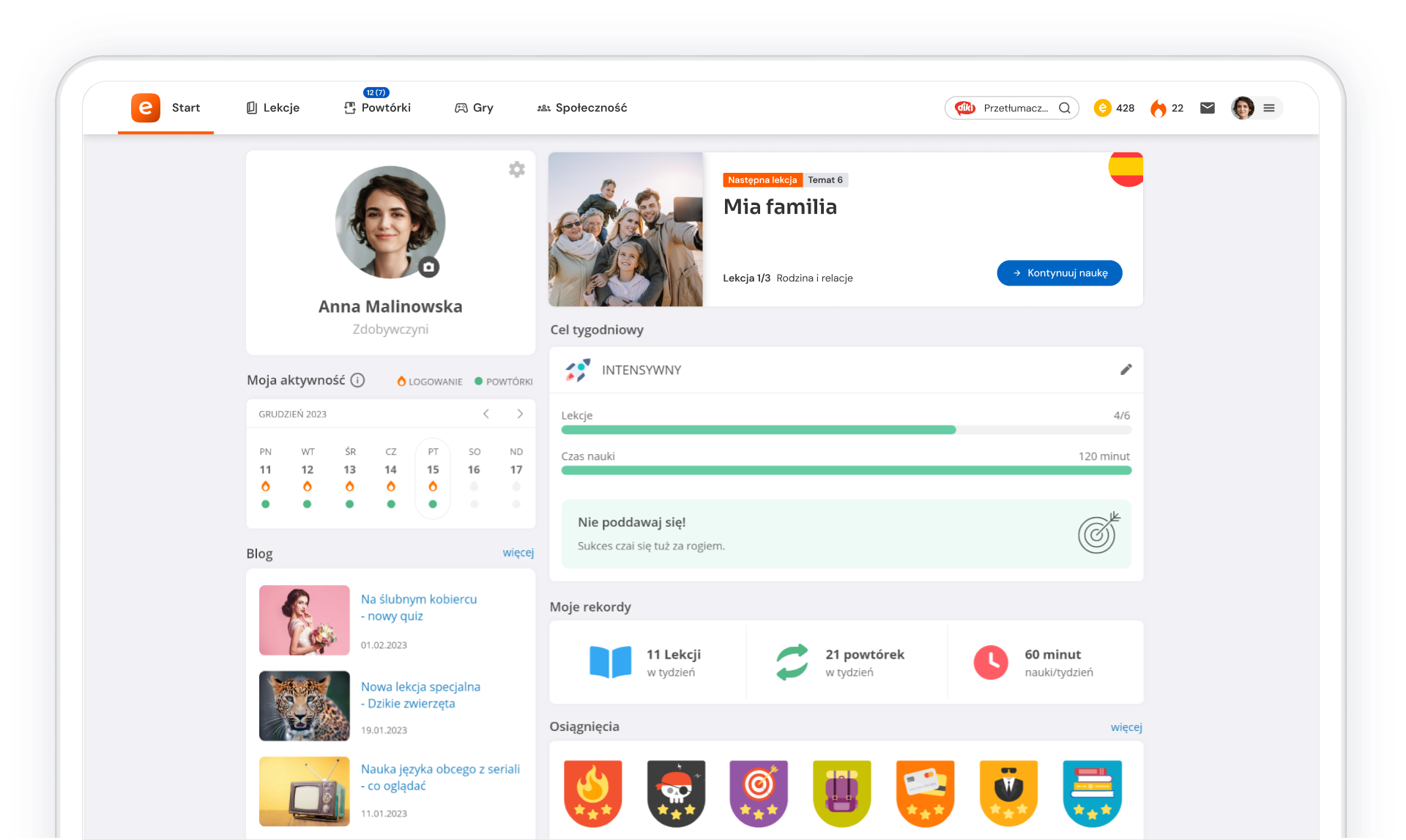Click the Blog więcej link
This screenshot has width=1406, height=840.
click(x=518, y=552)
